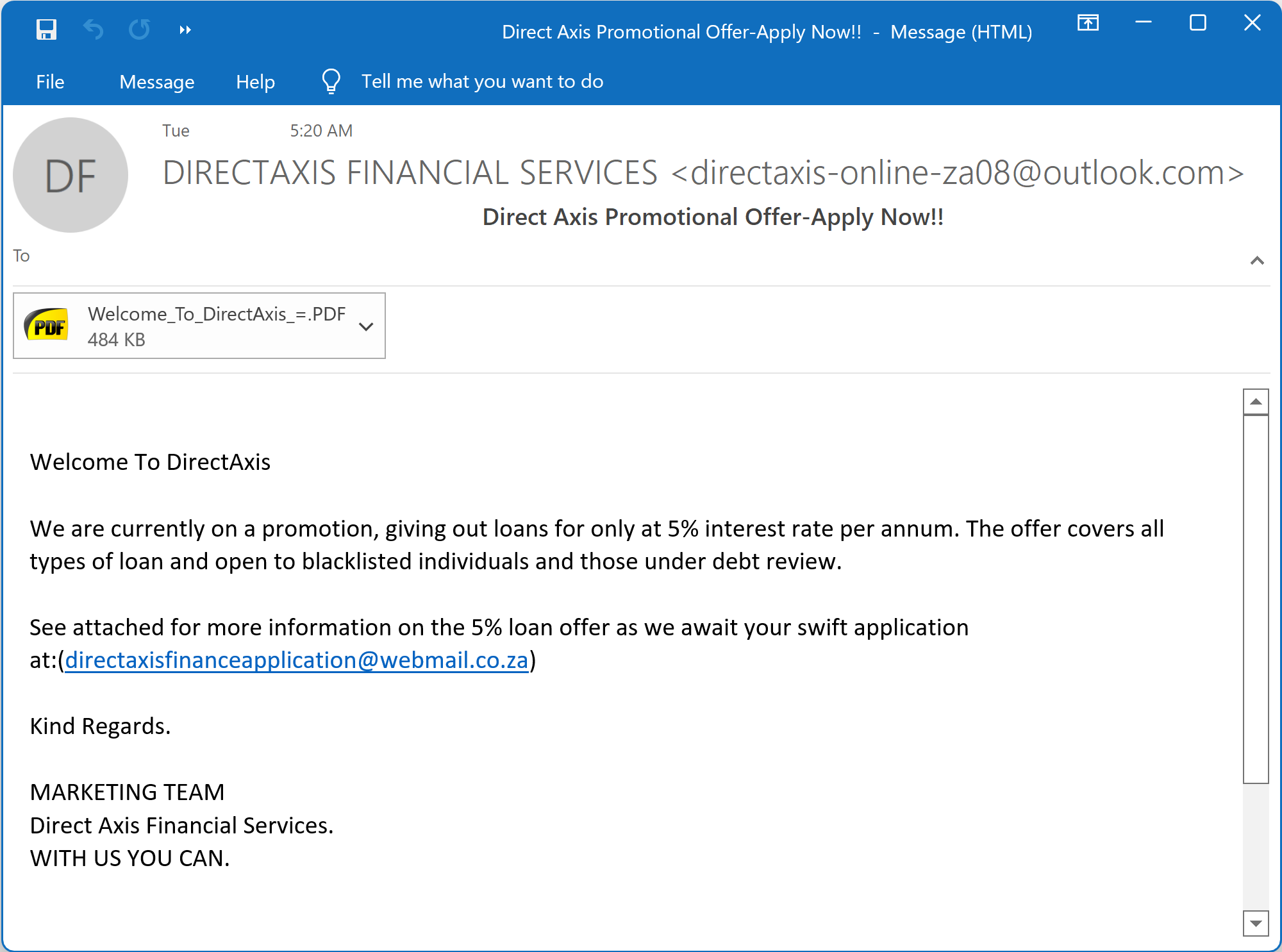The height and width of the screenshot is (952, 1282).
Task: Click the ribbon display options icon
Action: coord(1088,23)
